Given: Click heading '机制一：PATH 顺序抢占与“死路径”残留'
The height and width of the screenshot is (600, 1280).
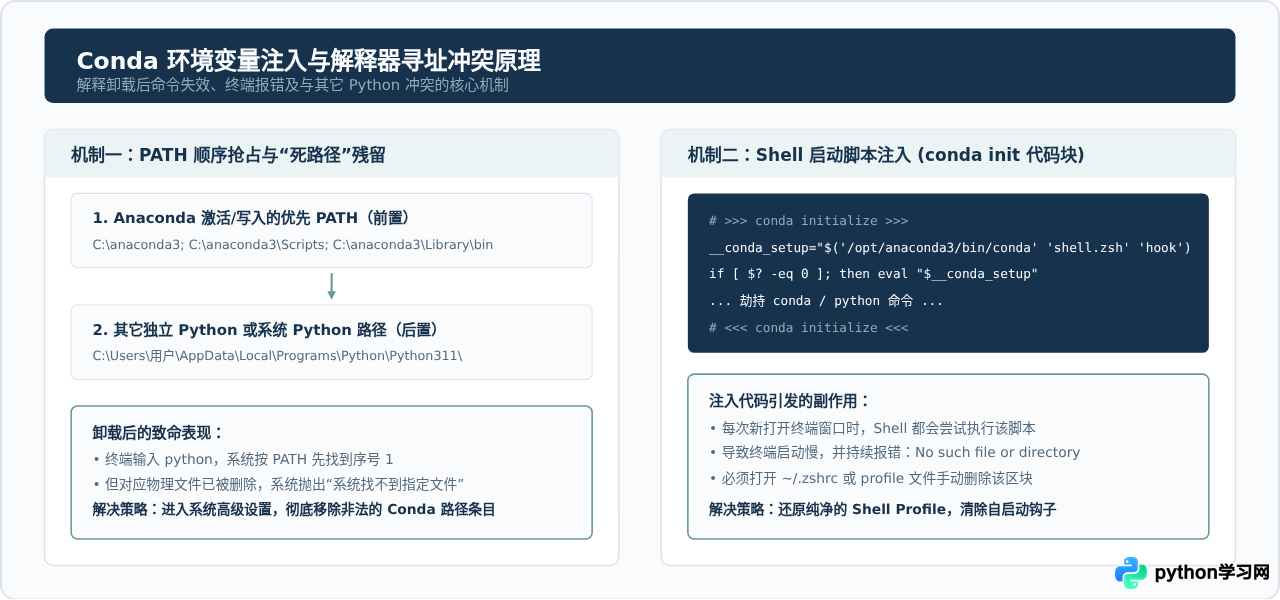Looking at the screenshot, I should [x=229, y=155].
